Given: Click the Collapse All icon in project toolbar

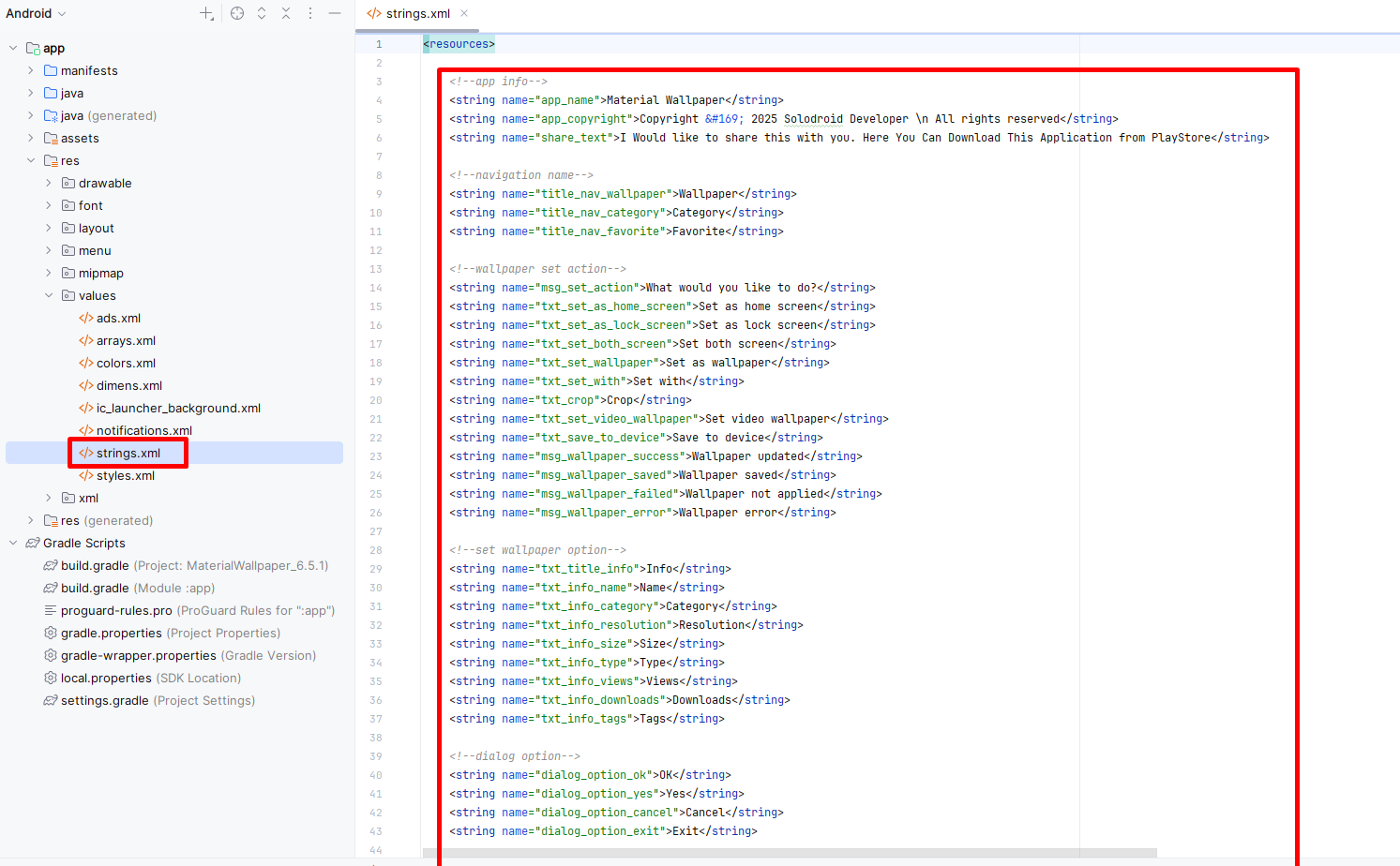Looking at the screenshot, I should pos(286,13).
